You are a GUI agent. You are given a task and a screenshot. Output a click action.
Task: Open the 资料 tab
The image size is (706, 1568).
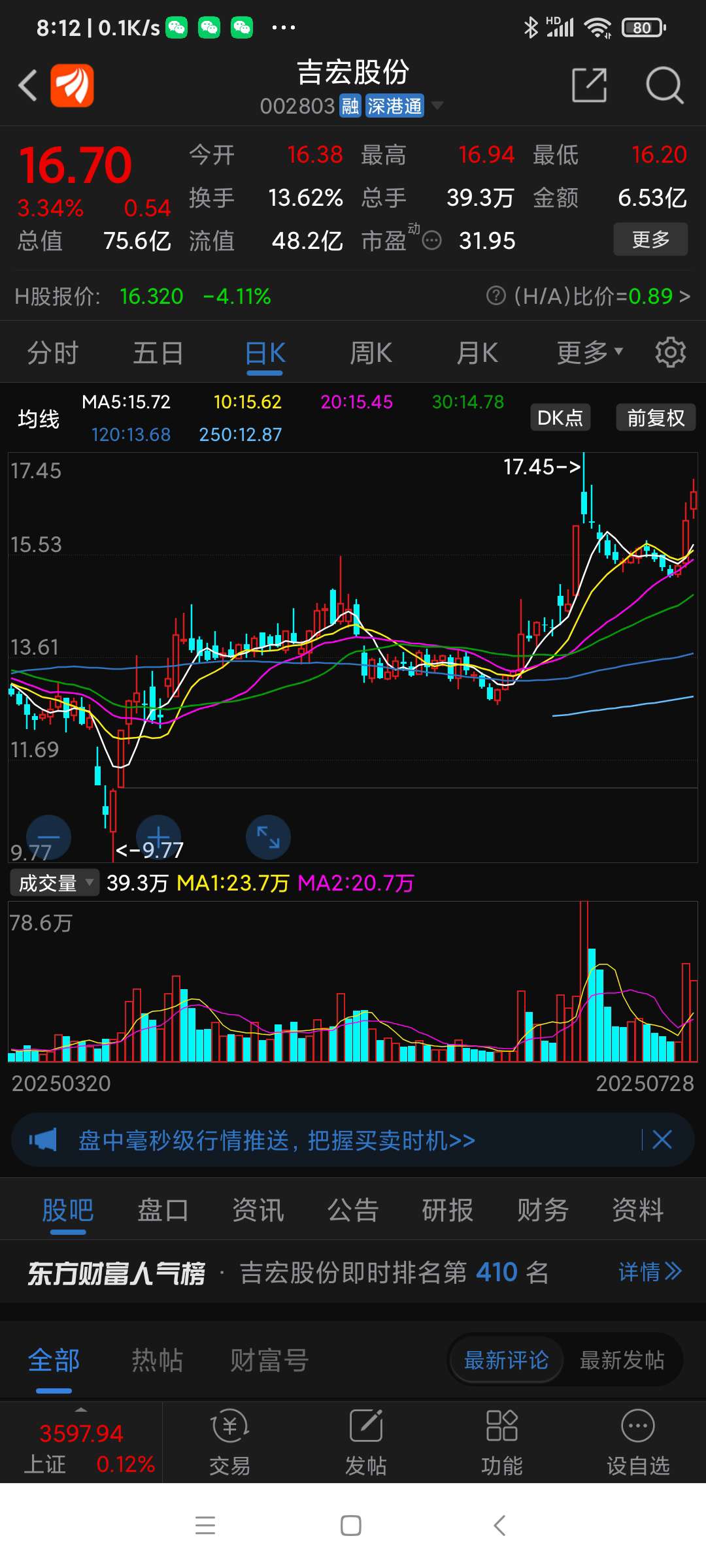[x=638, y=1209]
